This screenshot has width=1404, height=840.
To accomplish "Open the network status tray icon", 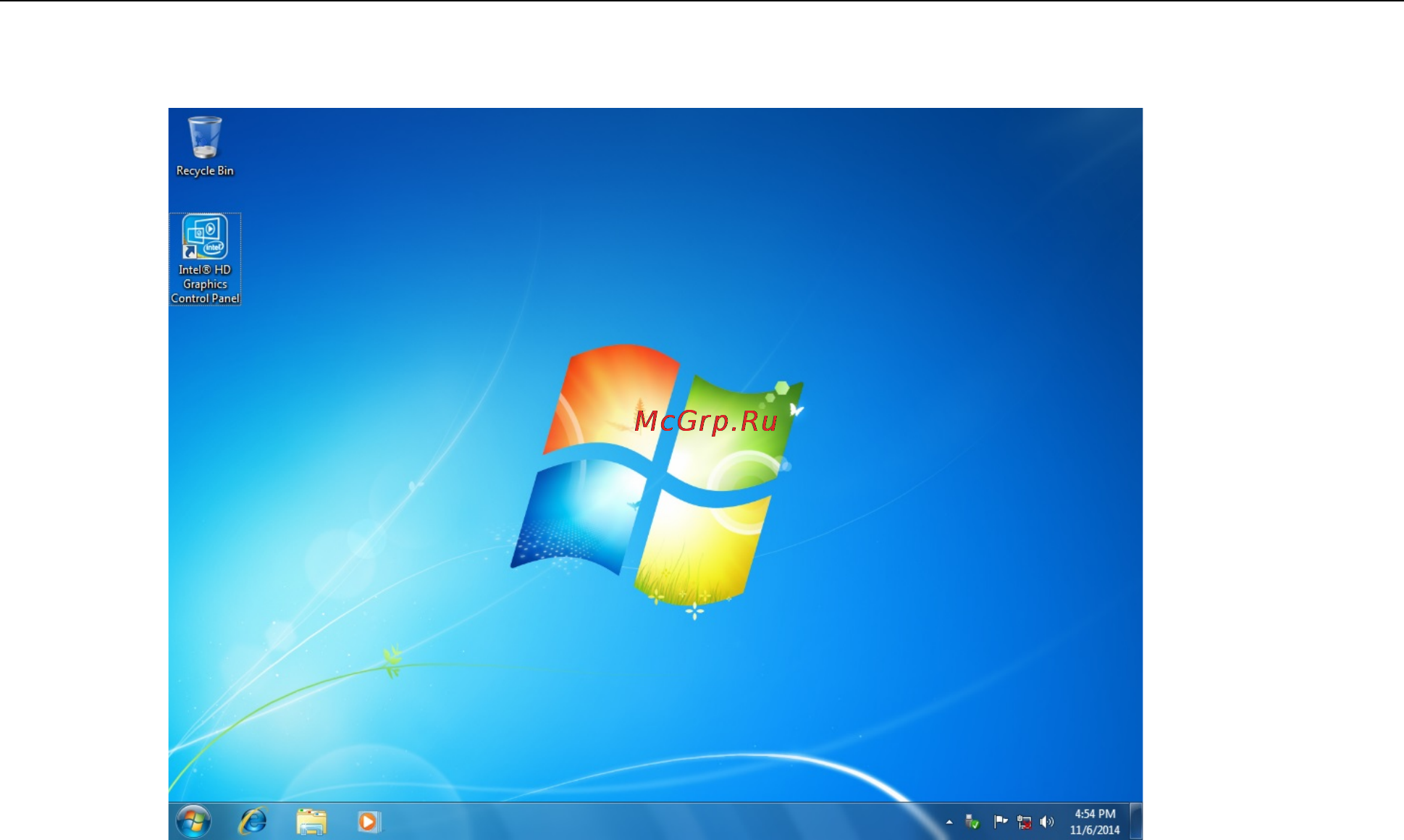I will (x=1024, y=822).
